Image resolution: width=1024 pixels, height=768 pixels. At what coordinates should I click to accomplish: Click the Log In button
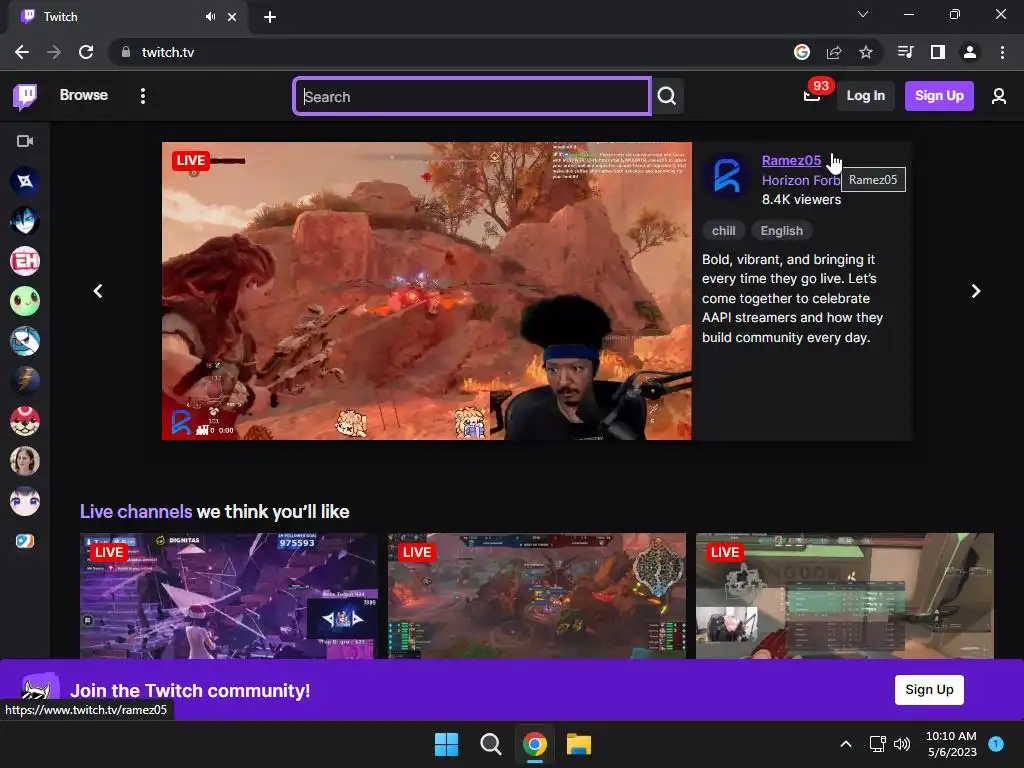click(865, 96)
